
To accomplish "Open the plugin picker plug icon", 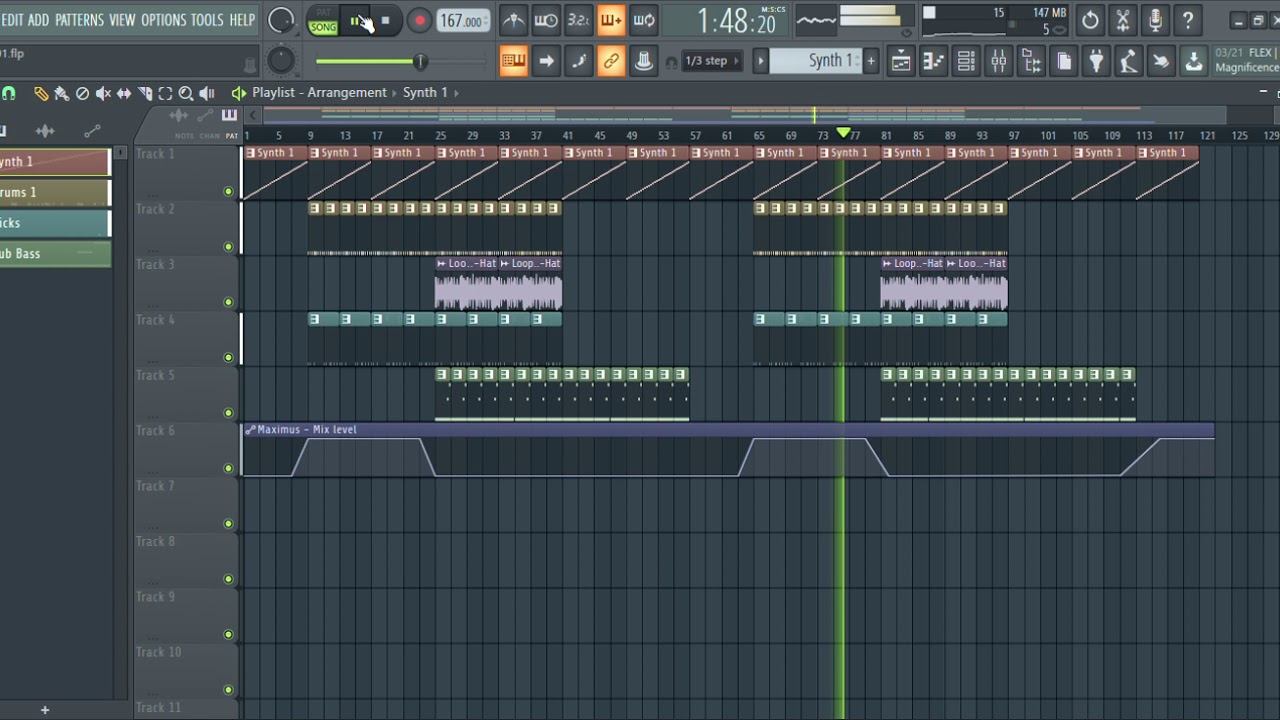I will click(1096, 61).
